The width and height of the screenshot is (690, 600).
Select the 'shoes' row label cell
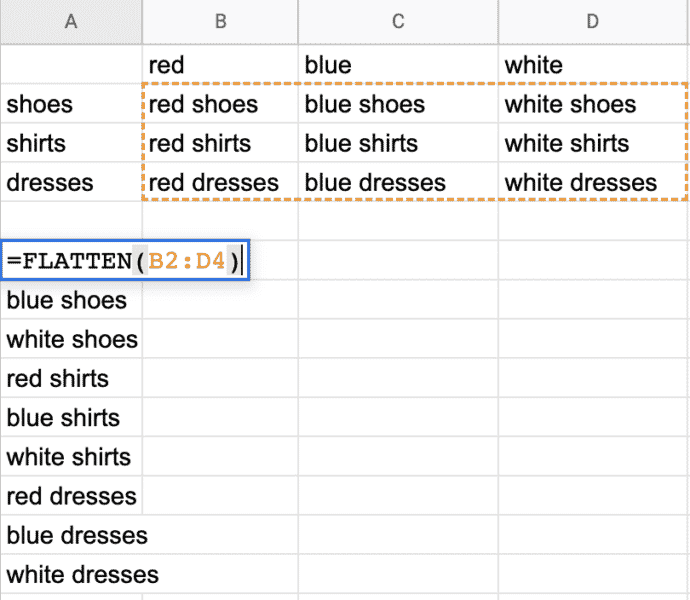(x=71, y=104)
